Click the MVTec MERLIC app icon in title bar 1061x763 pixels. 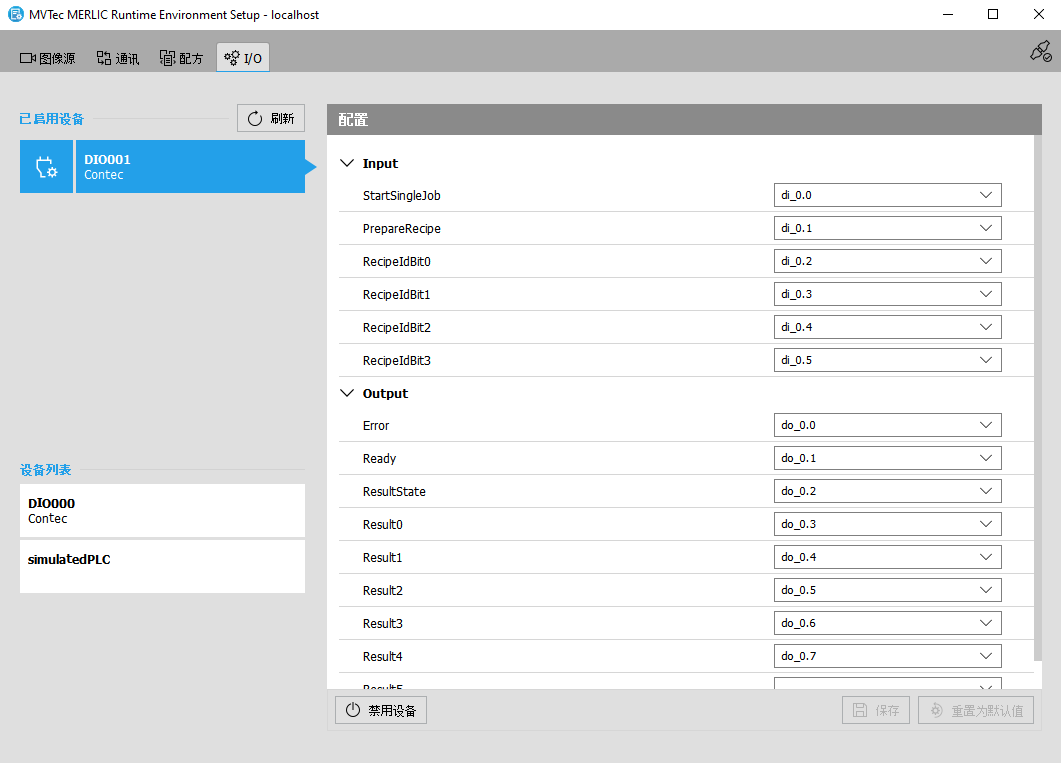[x=15, y=15]
